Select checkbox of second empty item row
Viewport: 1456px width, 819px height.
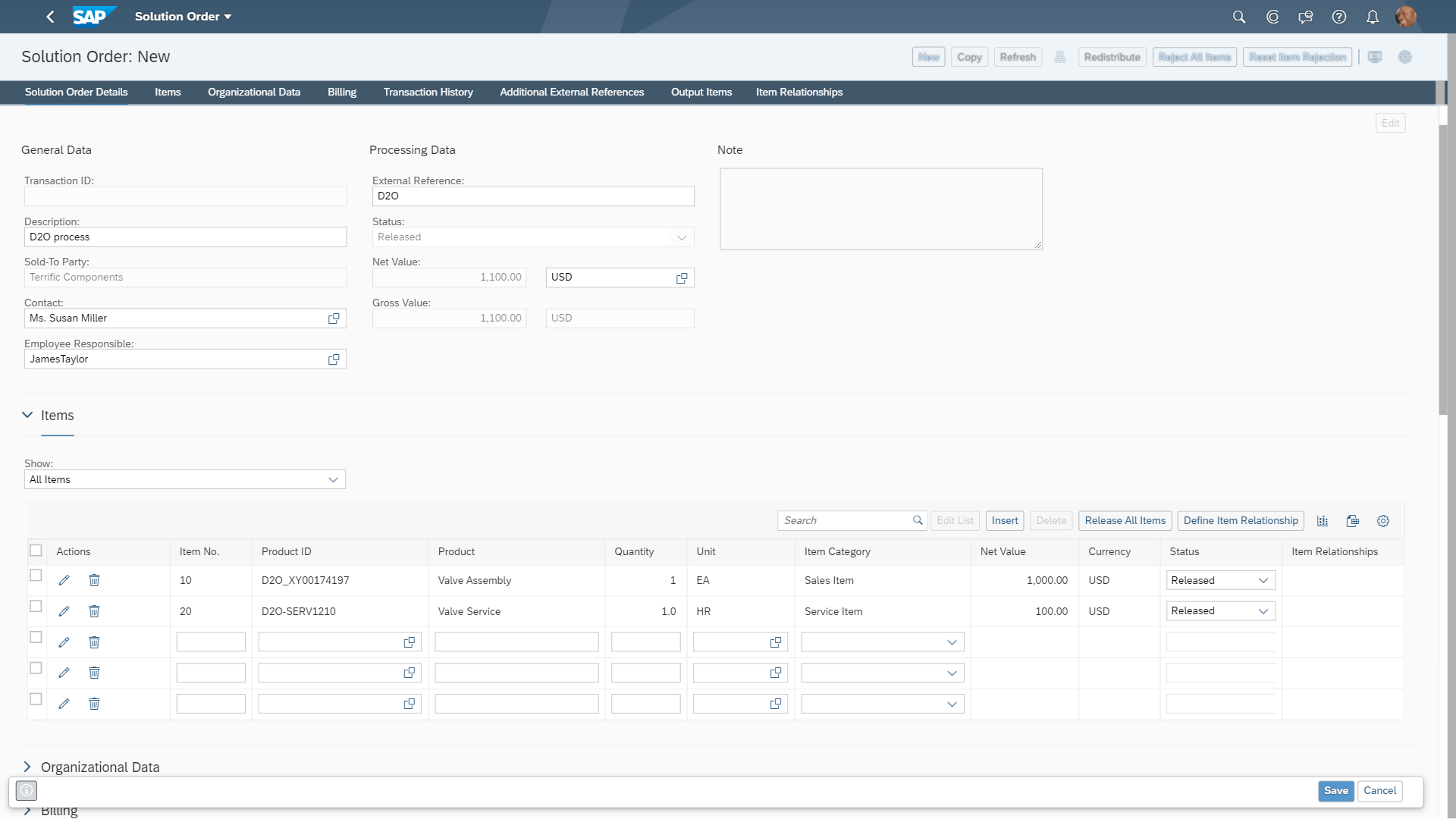tap(36, 668)
